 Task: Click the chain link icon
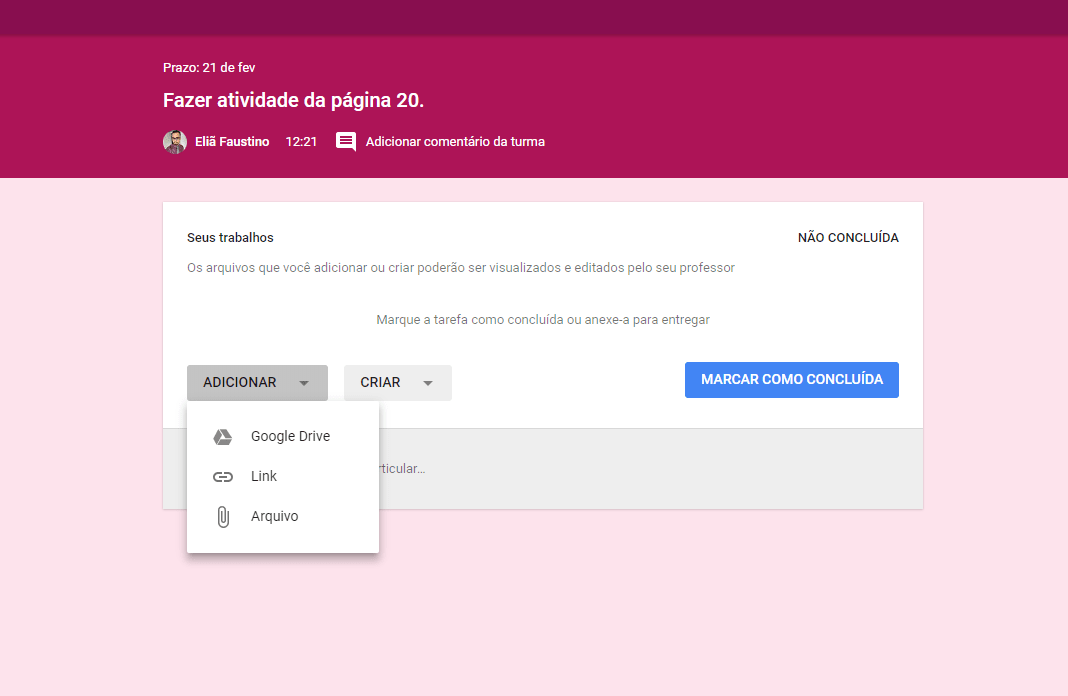pos(223,477)
